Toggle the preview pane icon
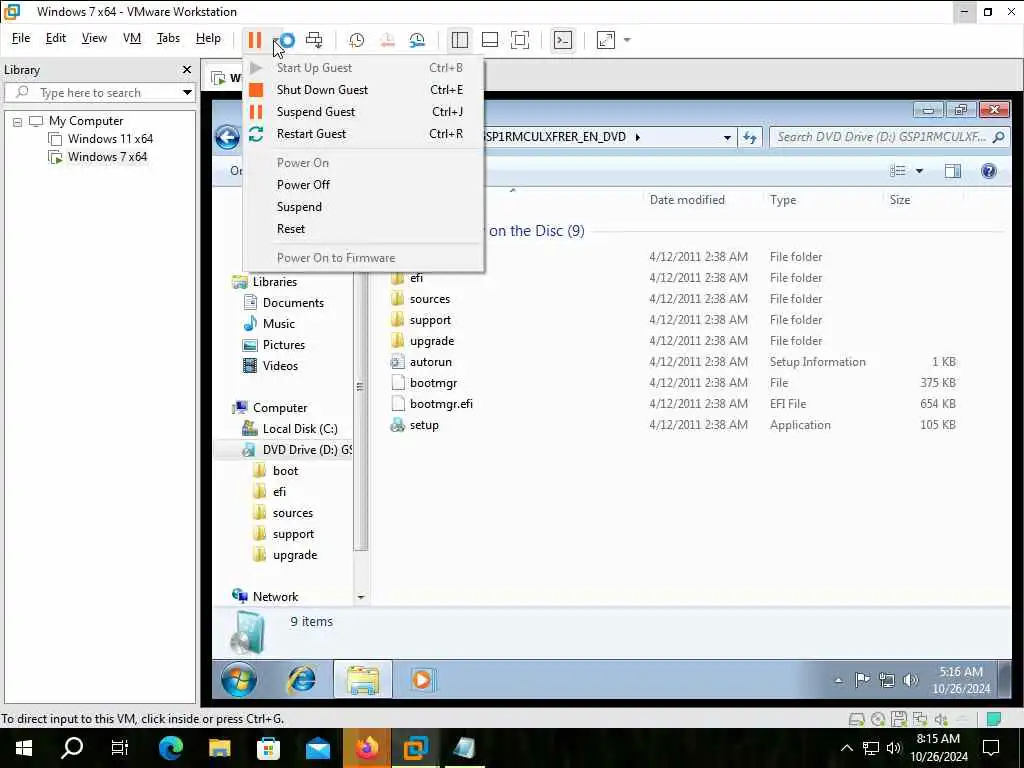Image resolution: width=1024 pixels, height=768 pixels. point(953,171)
